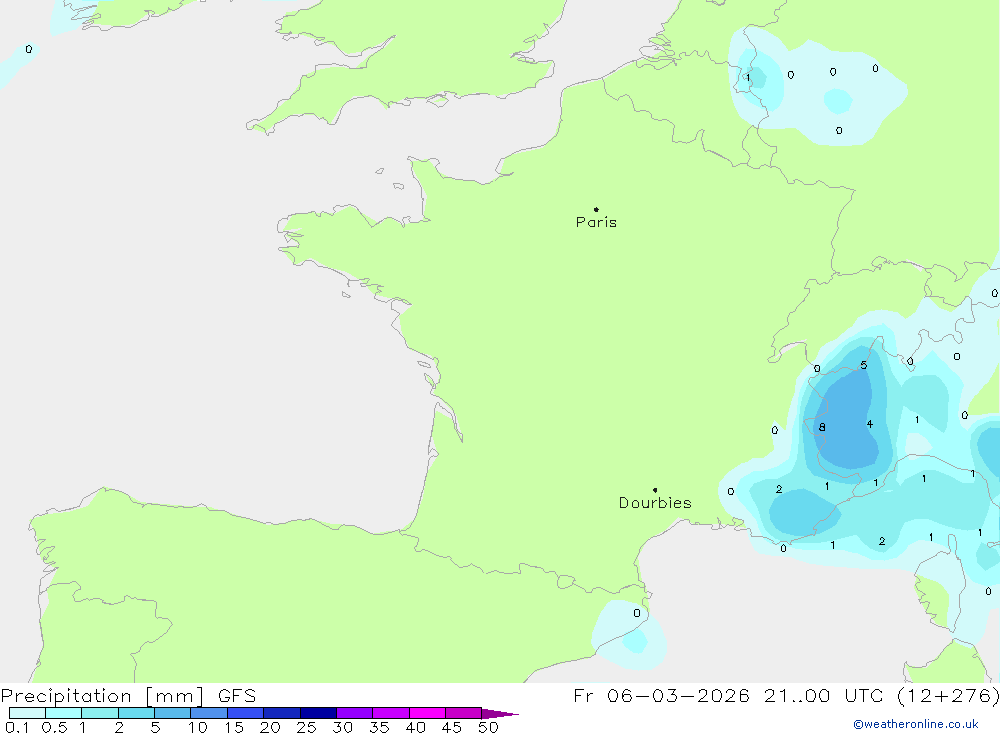Screen dimensions: 1000x733
Task: Click the 45–50 mm legend swatch
Action: pyautogui.click(x=464, y=713)
